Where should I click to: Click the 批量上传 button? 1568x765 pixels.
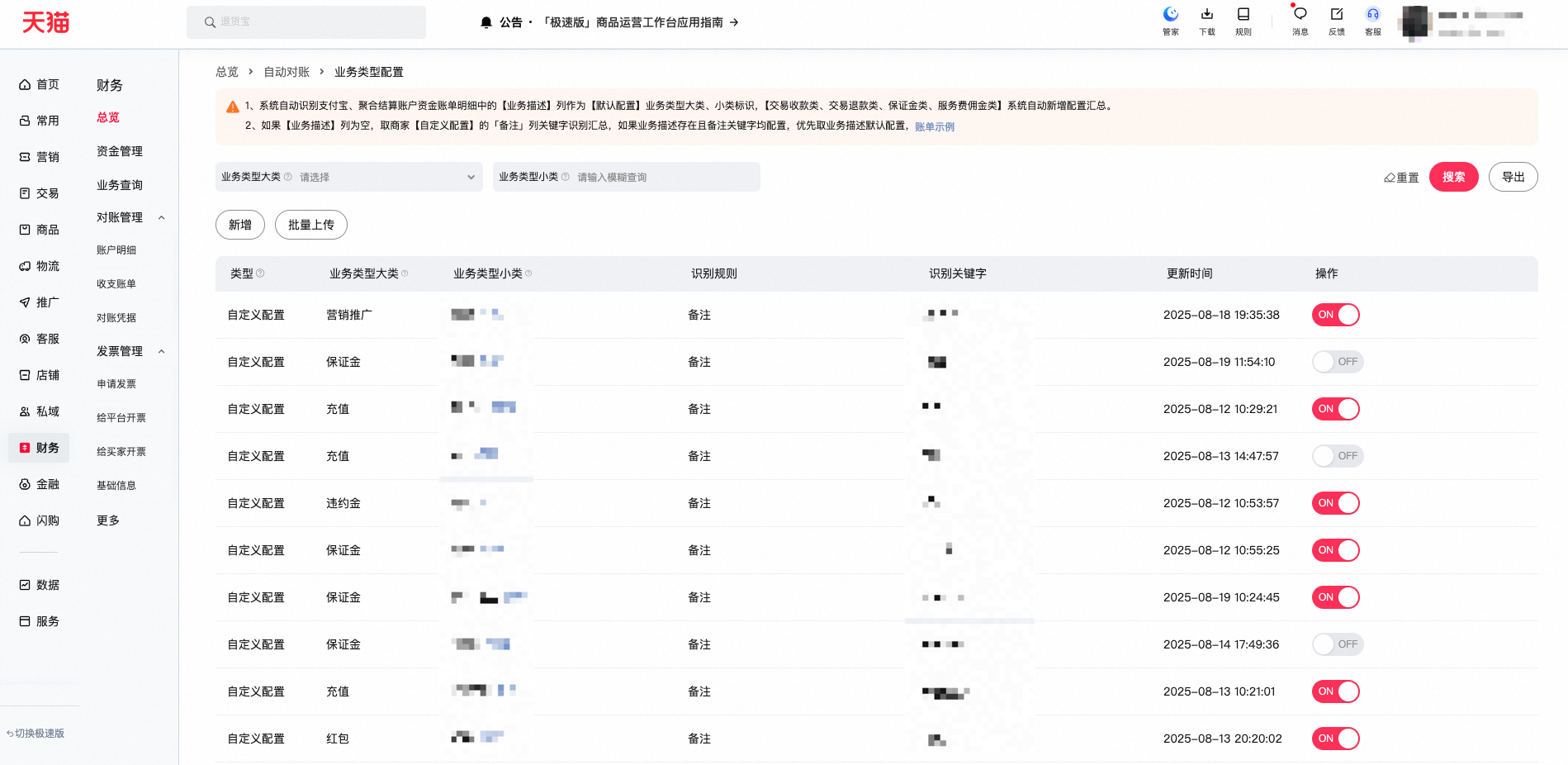point(311,225)
